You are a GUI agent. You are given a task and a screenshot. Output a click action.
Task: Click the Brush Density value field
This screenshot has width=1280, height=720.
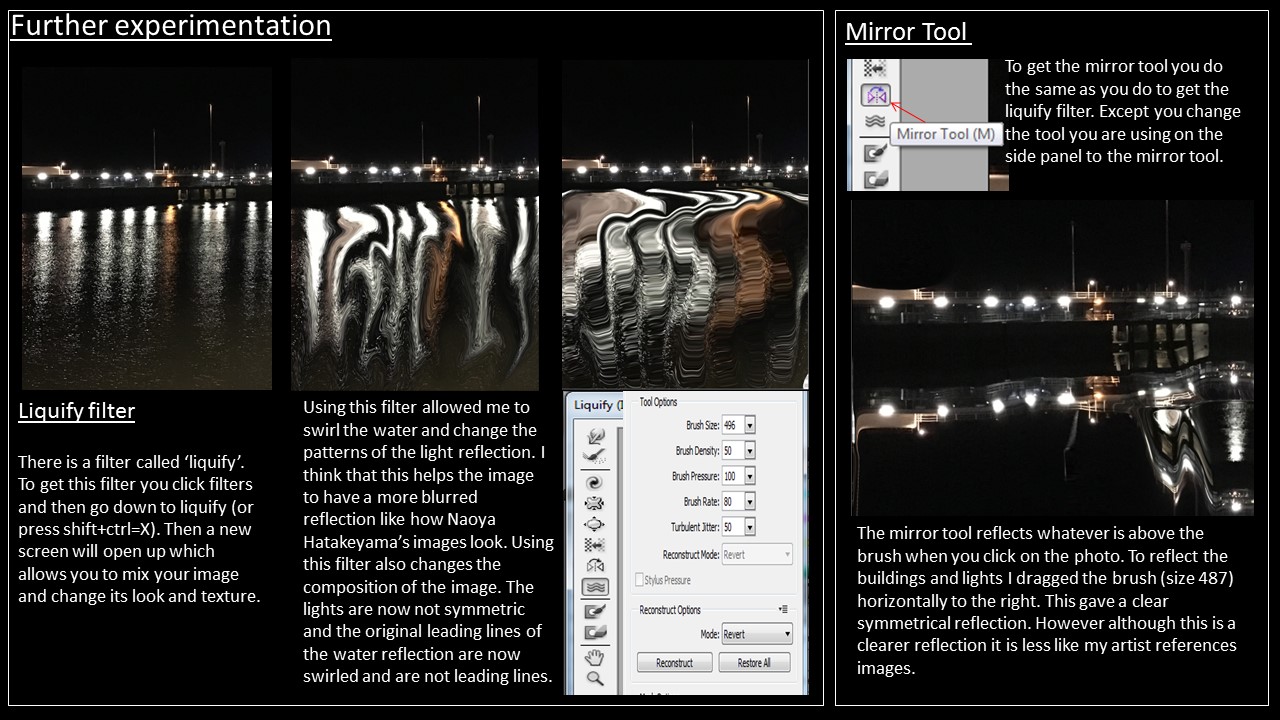pos(733,451)
